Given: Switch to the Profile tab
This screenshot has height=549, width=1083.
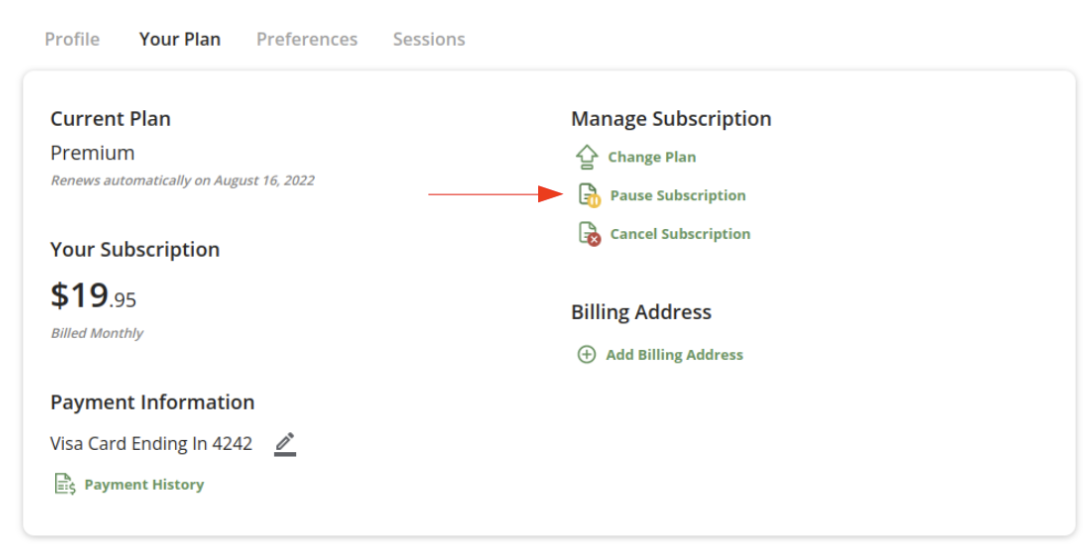Looking at the screenshot, I should (72, 39).
